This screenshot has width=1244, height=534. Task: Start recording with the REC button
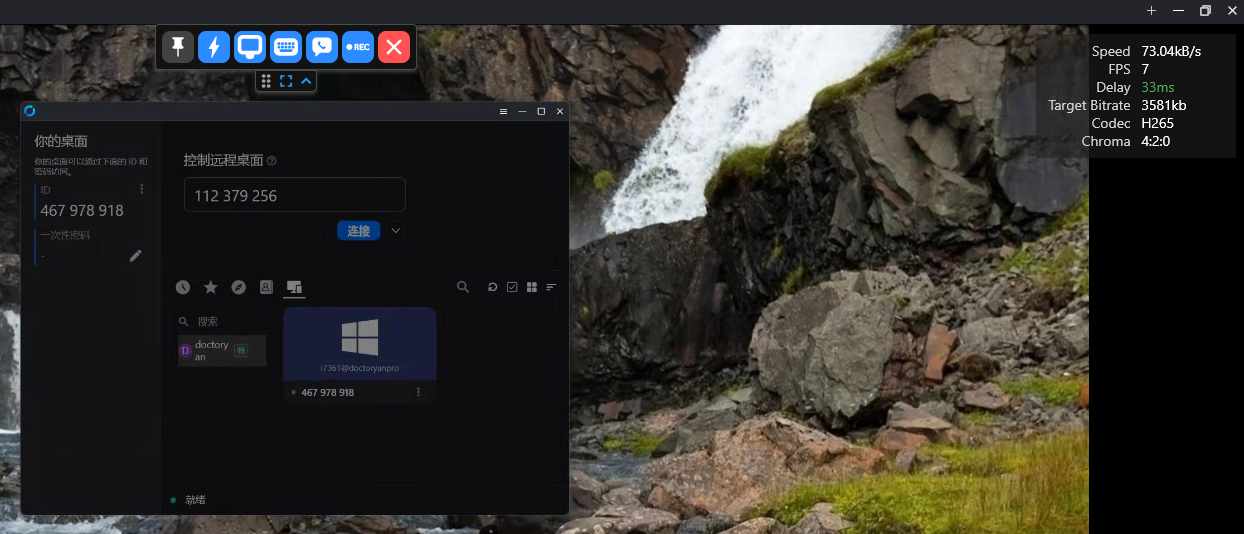tap(358, 47)
